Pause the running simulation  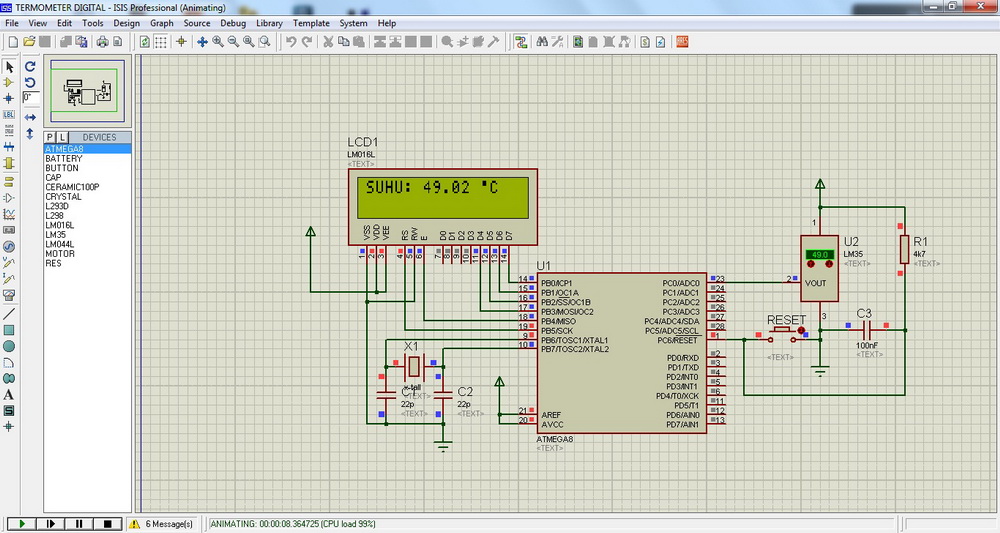pos(78,524)
